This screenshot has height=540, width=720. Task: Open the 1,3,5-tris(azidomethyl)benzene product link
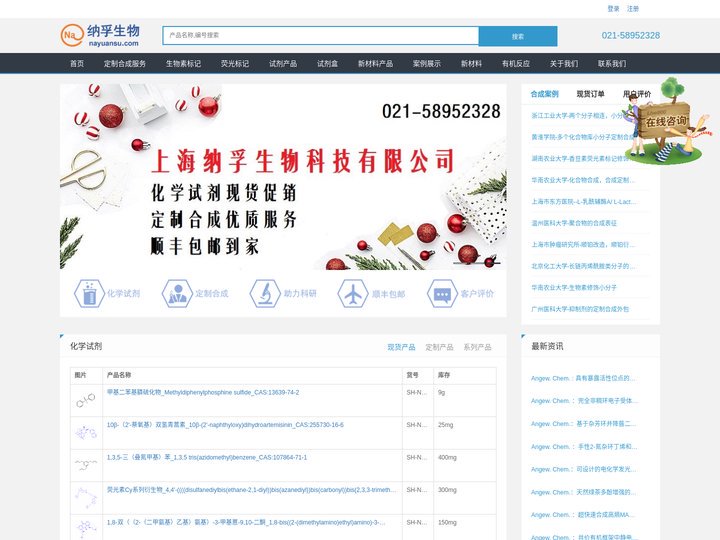click(x=207, y=458)
